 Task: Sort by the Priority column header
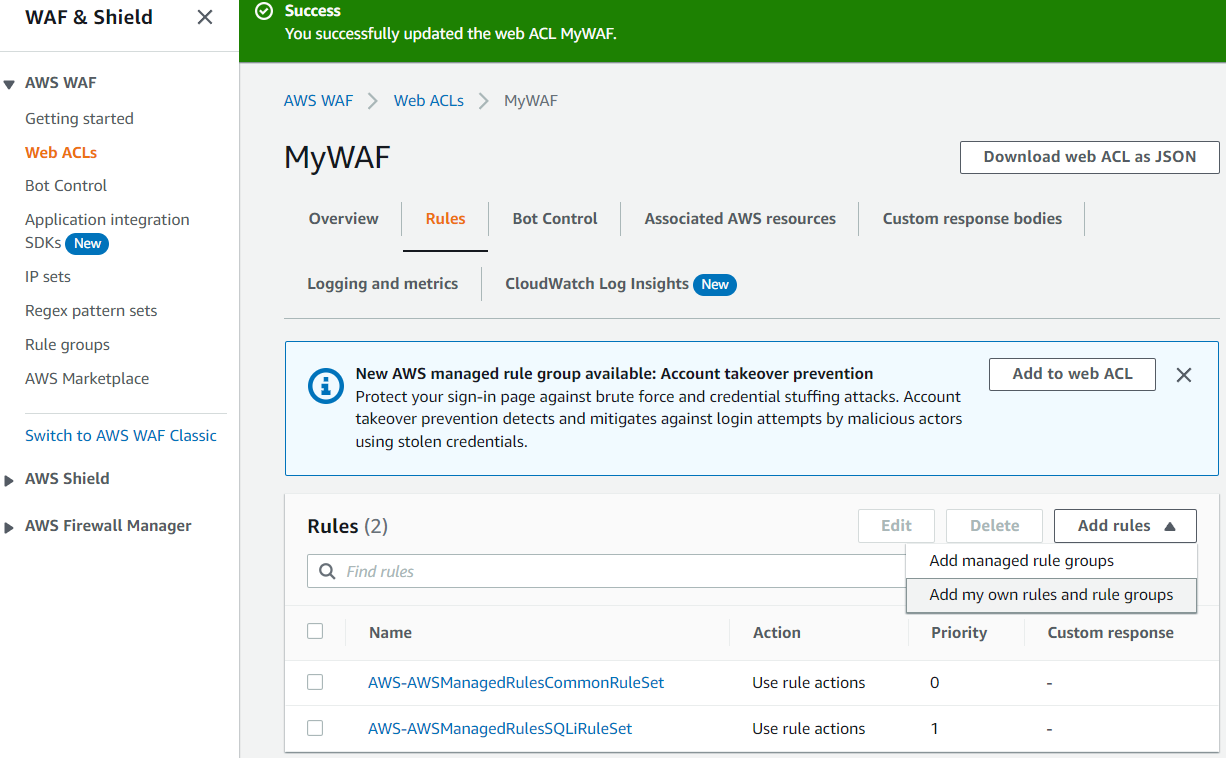pyautogui.click(x=959, y=633)
